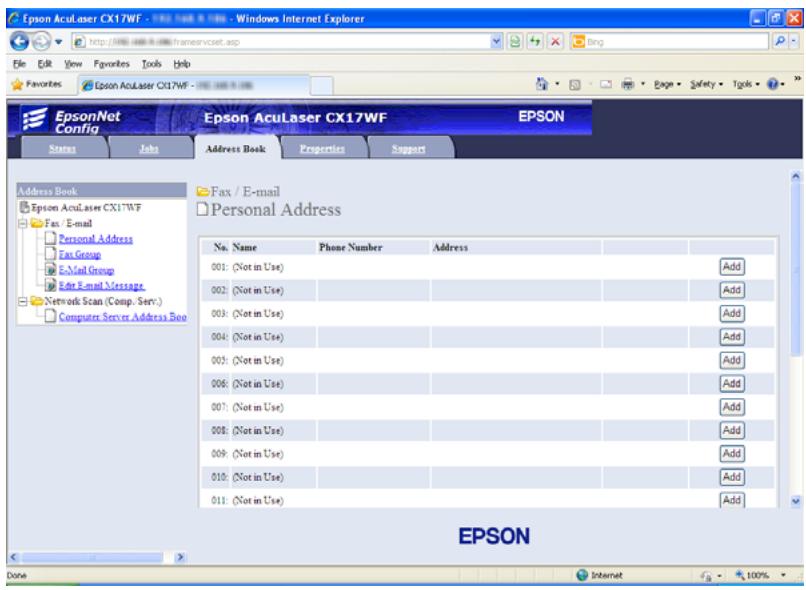Open Computer/Server Address Book link
The height and width of the screenshot is (590, 806).
(122, 317)
